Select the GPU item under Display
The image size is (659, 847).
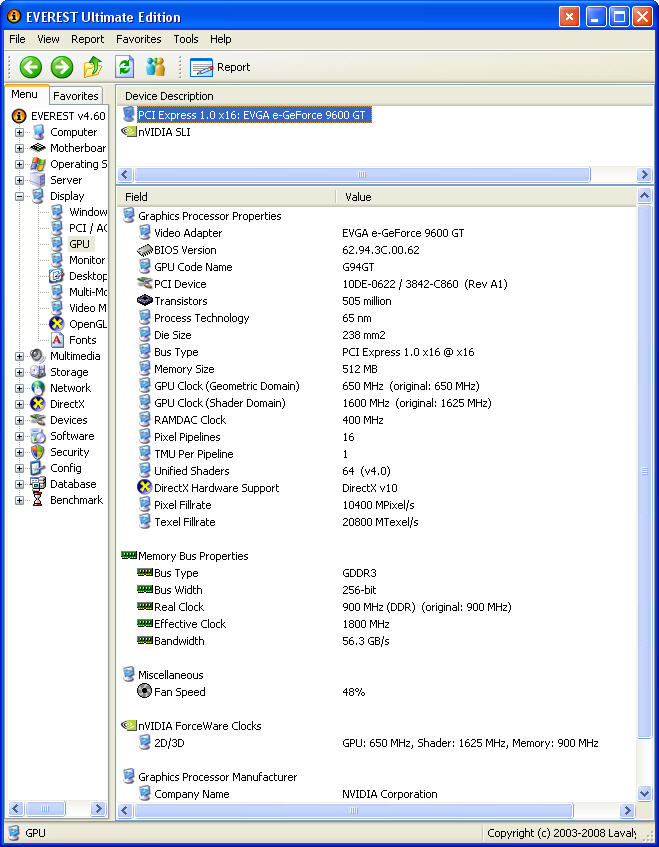[79, 244]
